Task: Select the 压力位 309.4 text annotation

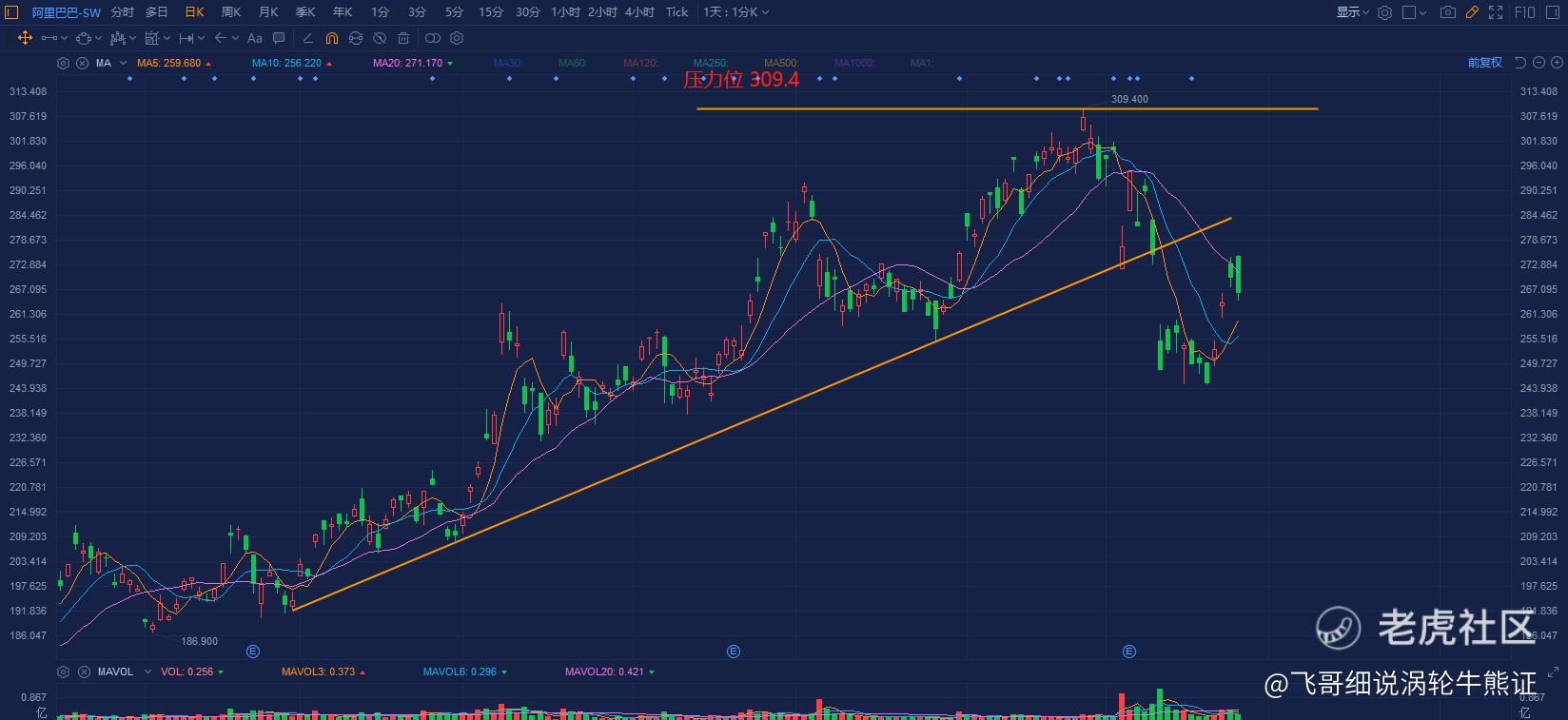Action: (741, 80)
